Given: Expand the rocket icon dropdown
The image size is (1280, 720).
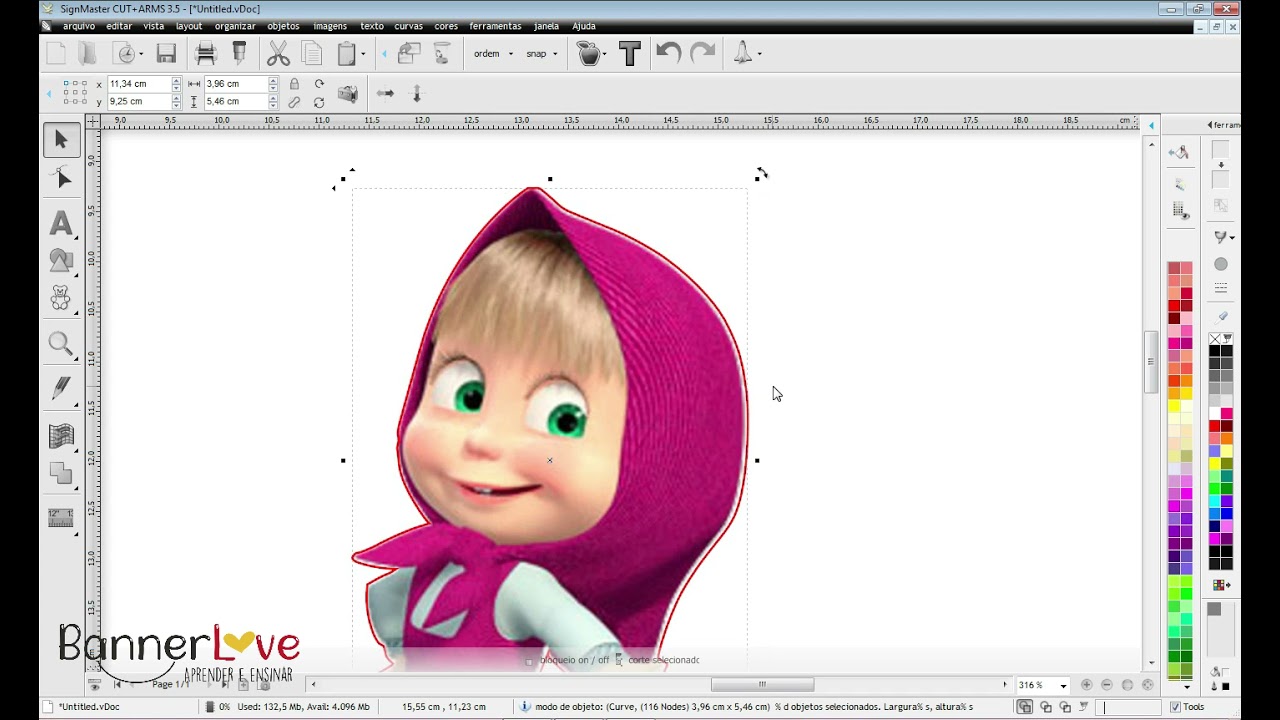Looking at the screenshot, I should 760,55.
